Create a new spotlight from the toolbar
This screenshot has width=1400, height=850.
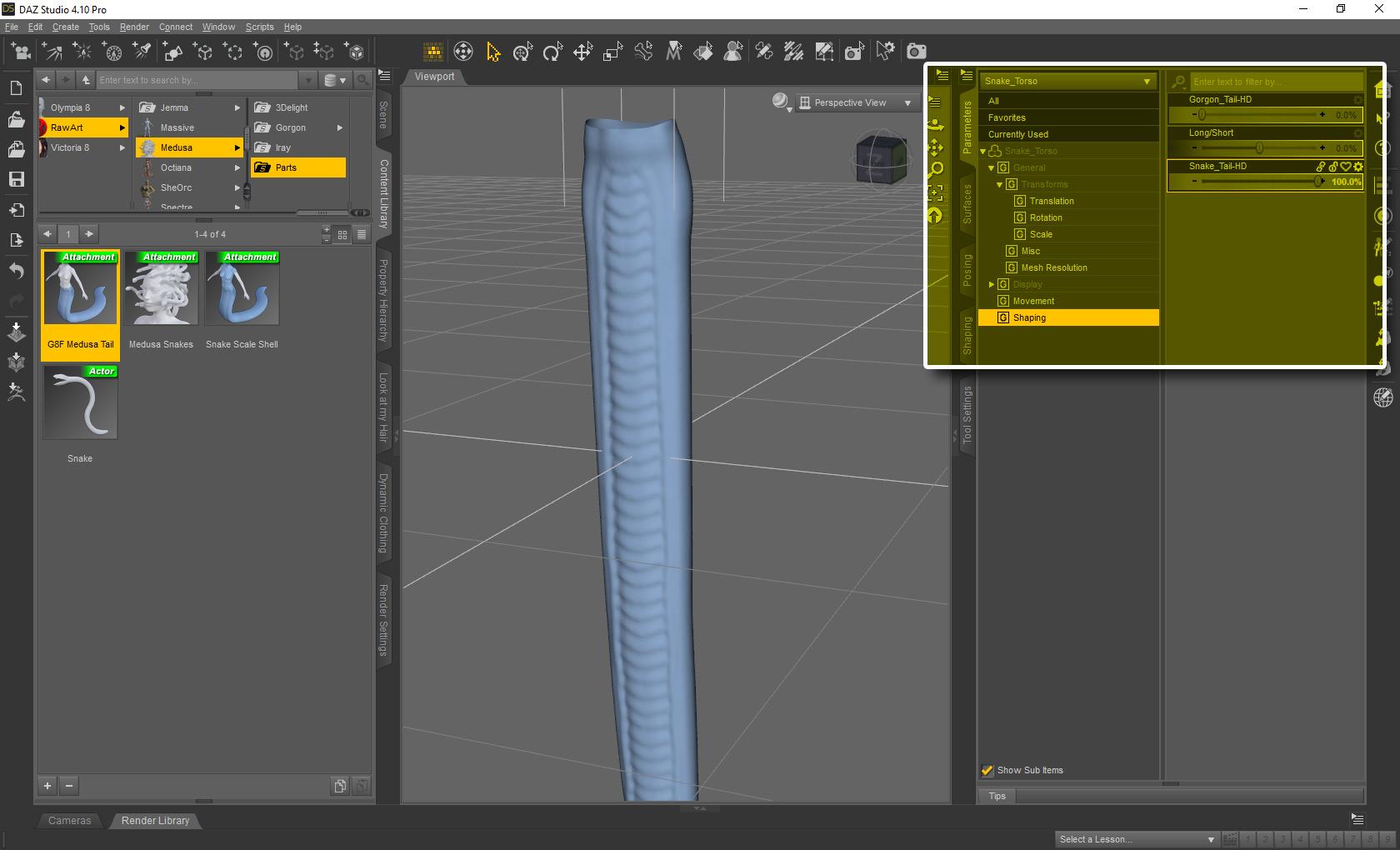tap(142, 52)
